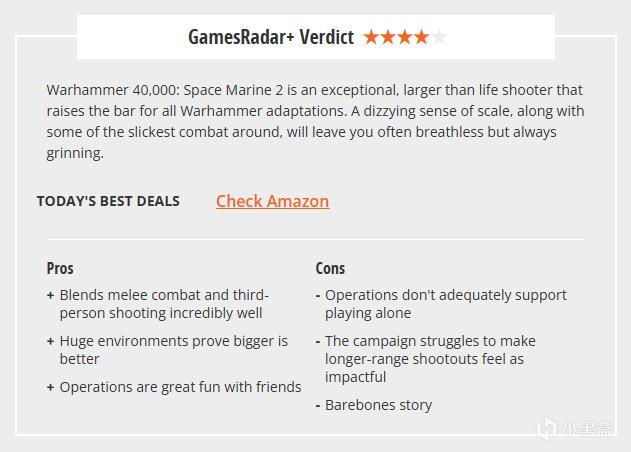Image resolution: width=631 pixels, height=452 pixels.
Task: Select the Cons column heading
Action: [x=330, y=268]
